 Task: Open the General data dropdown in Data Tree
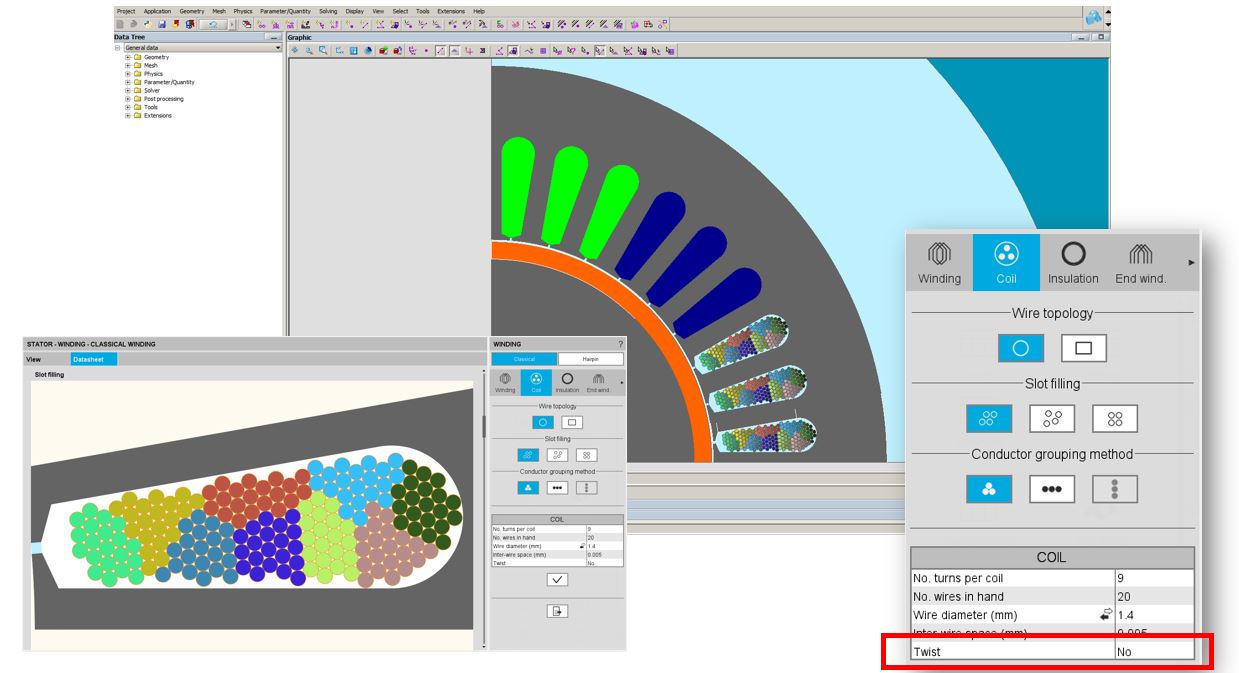tap(277, 48)
